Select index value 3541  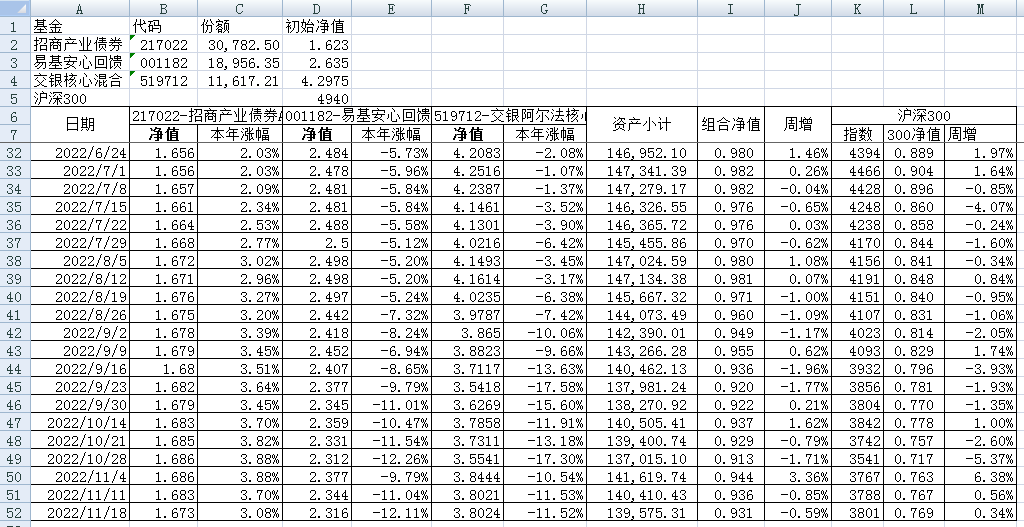tap(857, 459)
